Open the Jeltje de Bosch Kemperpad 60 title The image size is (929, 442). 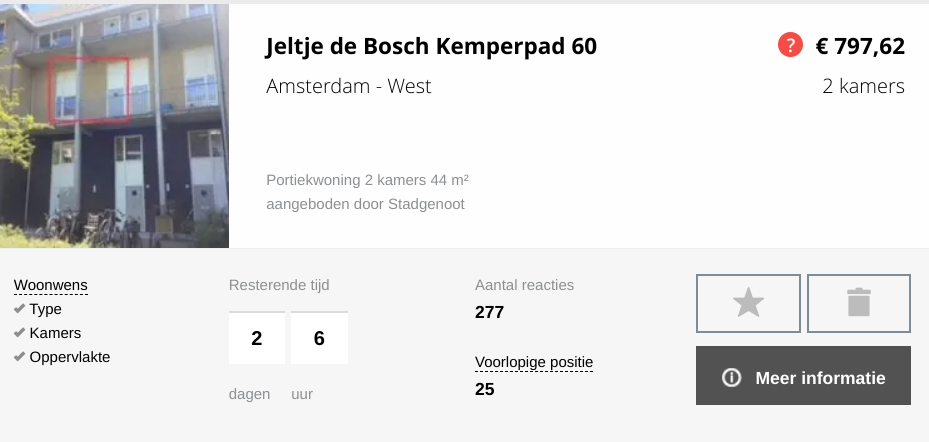(x=431, y=46)
